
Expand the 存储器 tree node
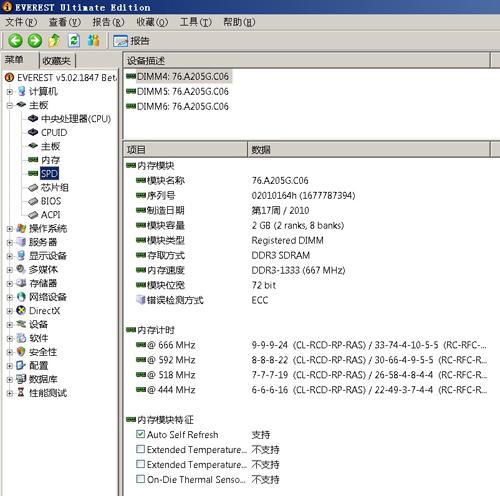point(10,284)
